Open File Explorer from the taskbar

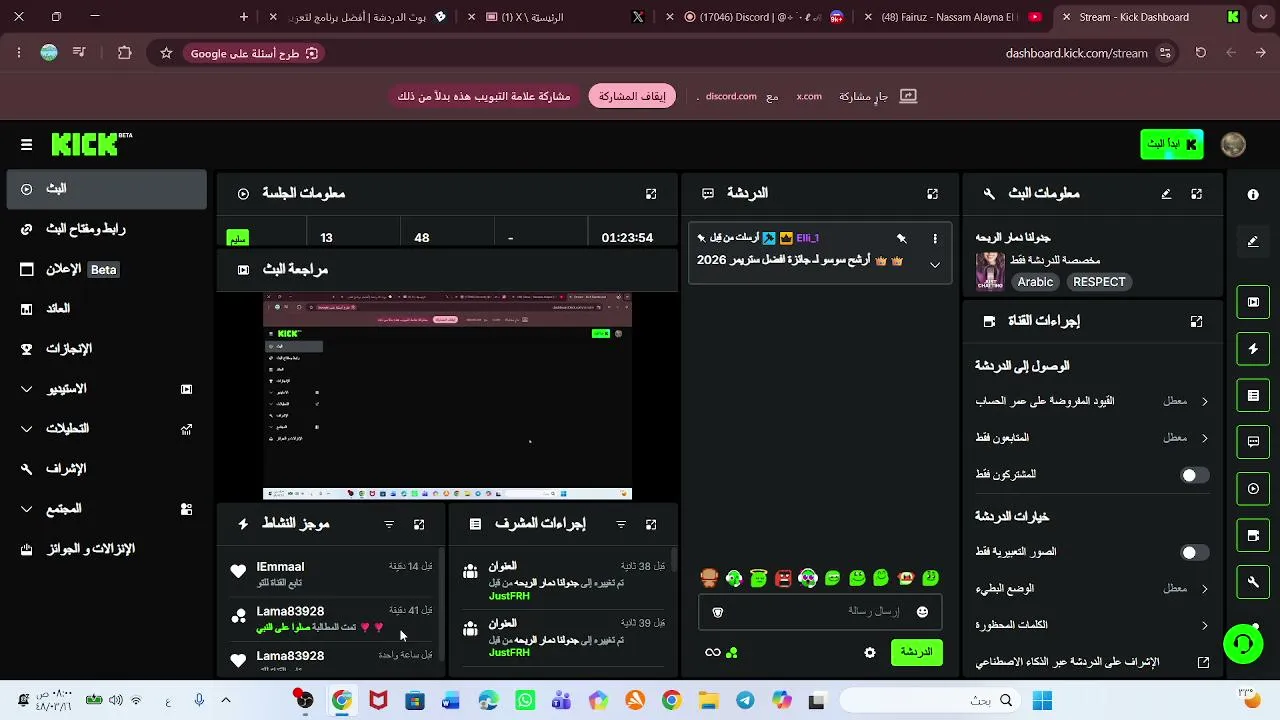[x=708, y=701]
